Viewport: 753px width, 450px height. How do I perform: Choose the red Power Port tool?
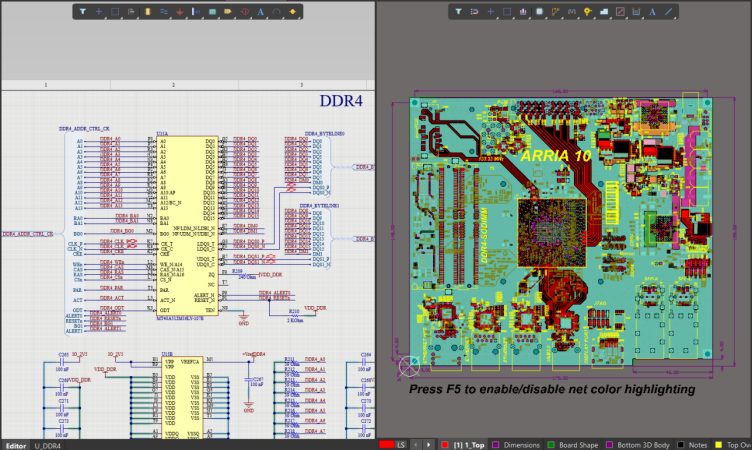[180, 12]
